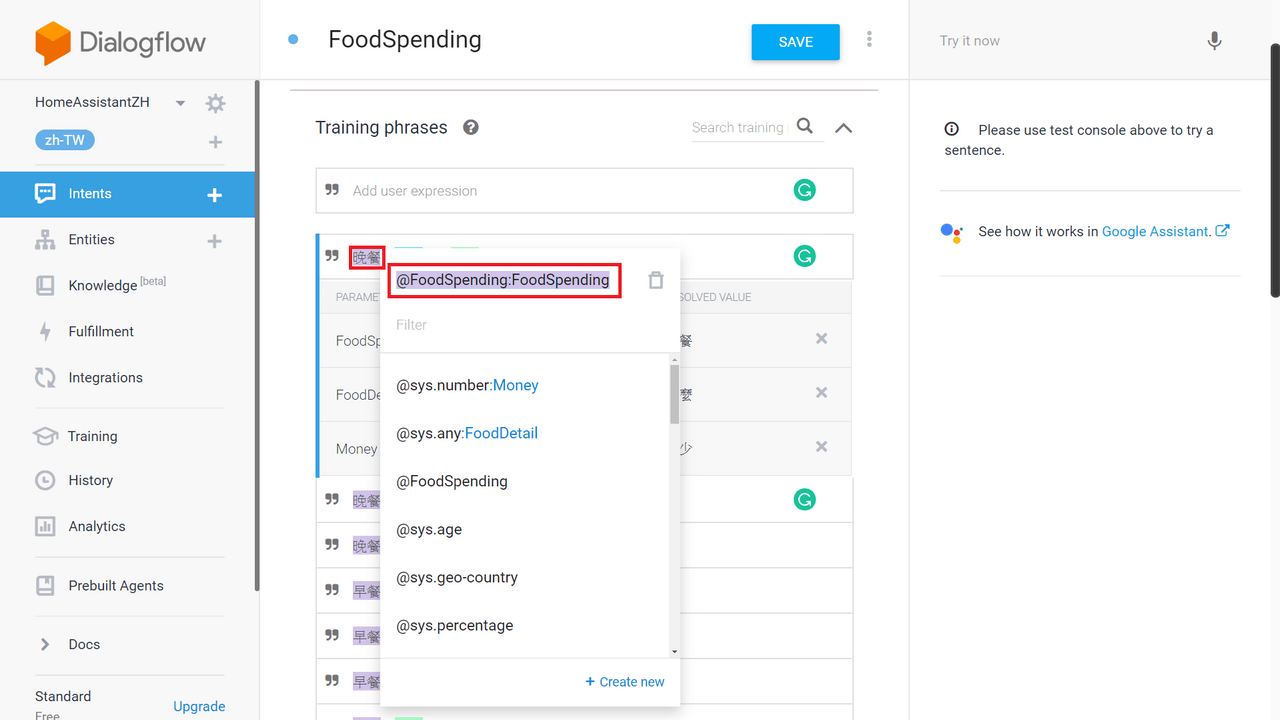The image size is (1280, 720).
Task: Go to Training in the sidebar
Action: pyautogui.click(x=92, y=436)
